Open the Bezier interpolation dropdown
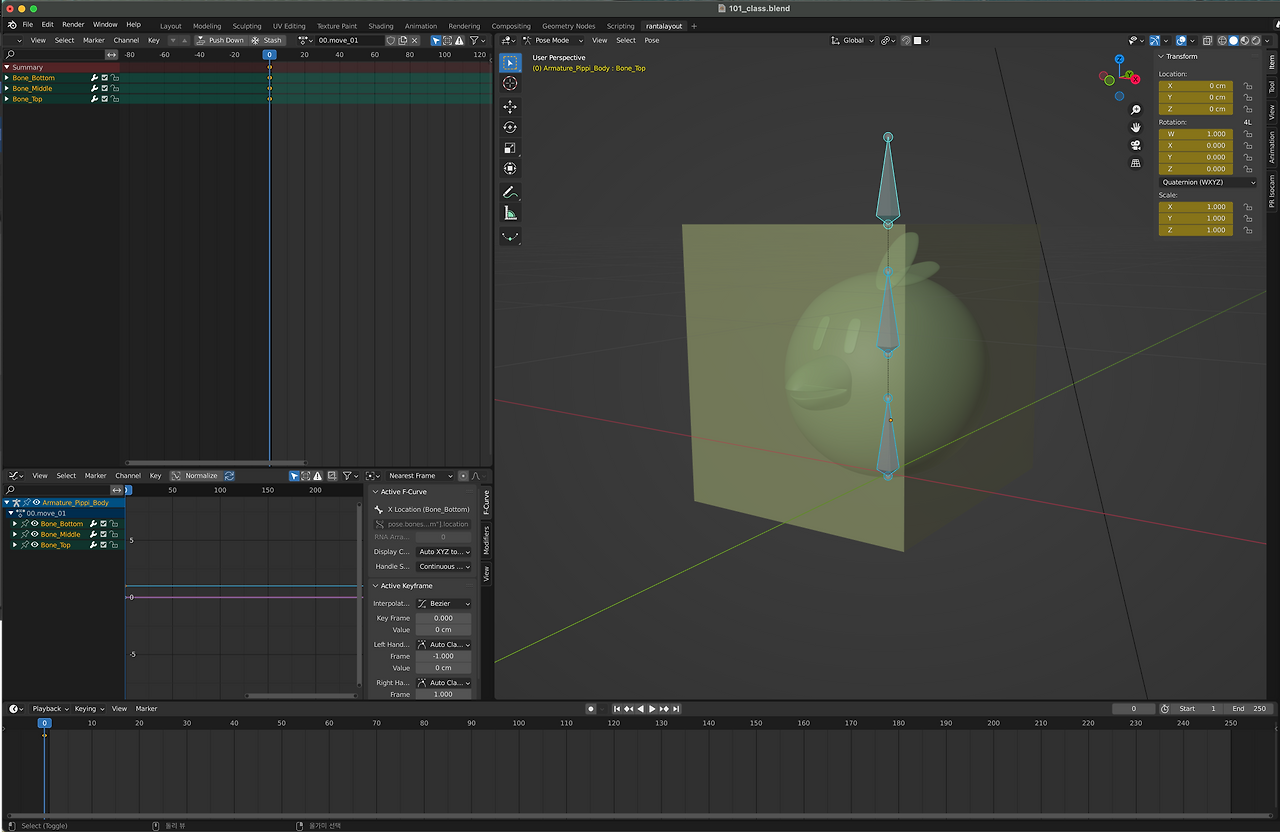This screenshot has height=832, width=1280. point(443,604)
